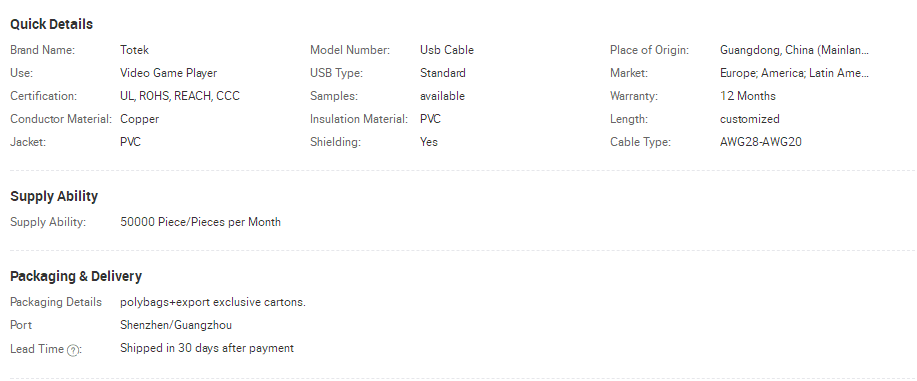This screenshot has height=381, width=917.
Task: Select the Totek brand name value
Action: click(x=135, y=50)
